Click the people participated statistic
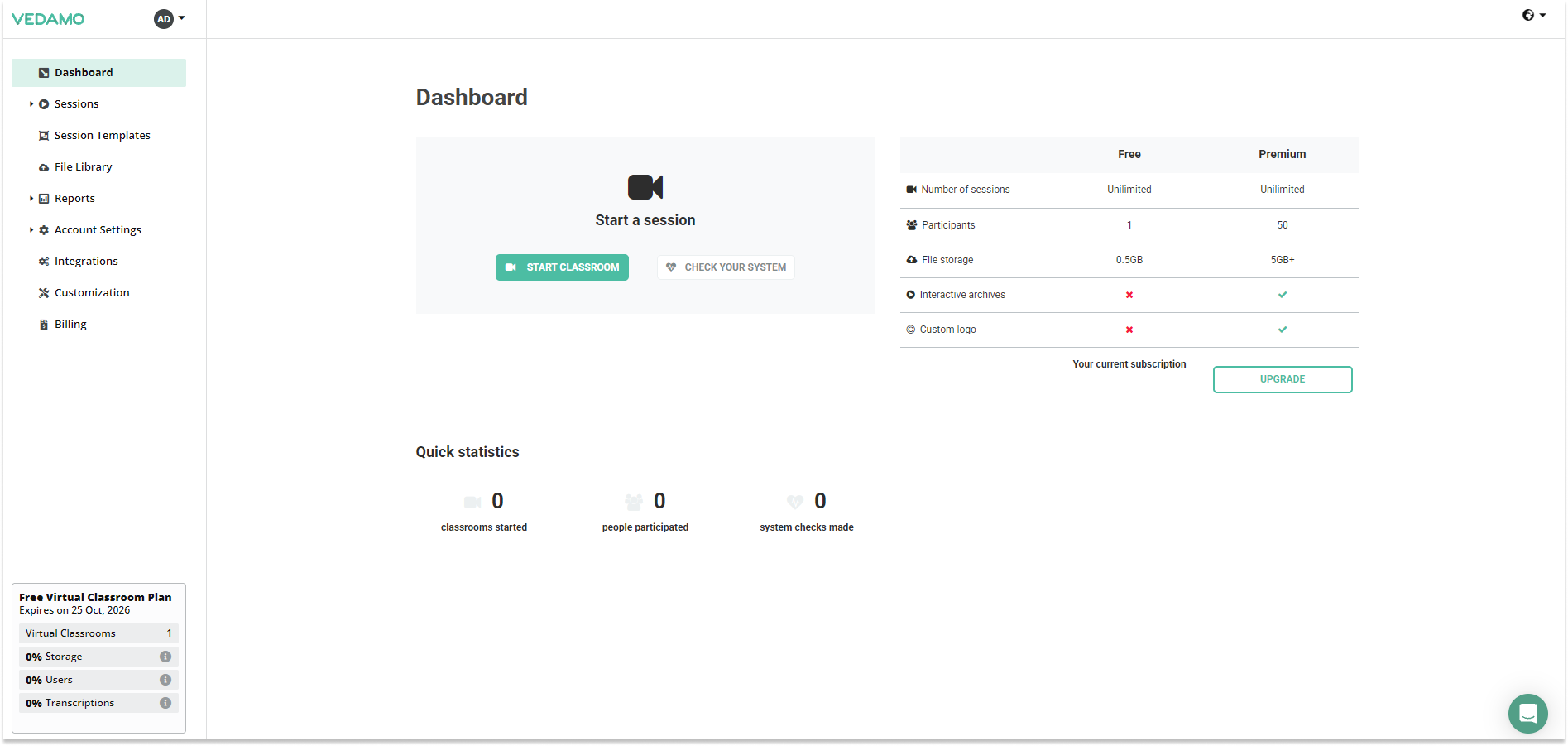Screen dimensions: 1568x746 [x=645, y=513]
